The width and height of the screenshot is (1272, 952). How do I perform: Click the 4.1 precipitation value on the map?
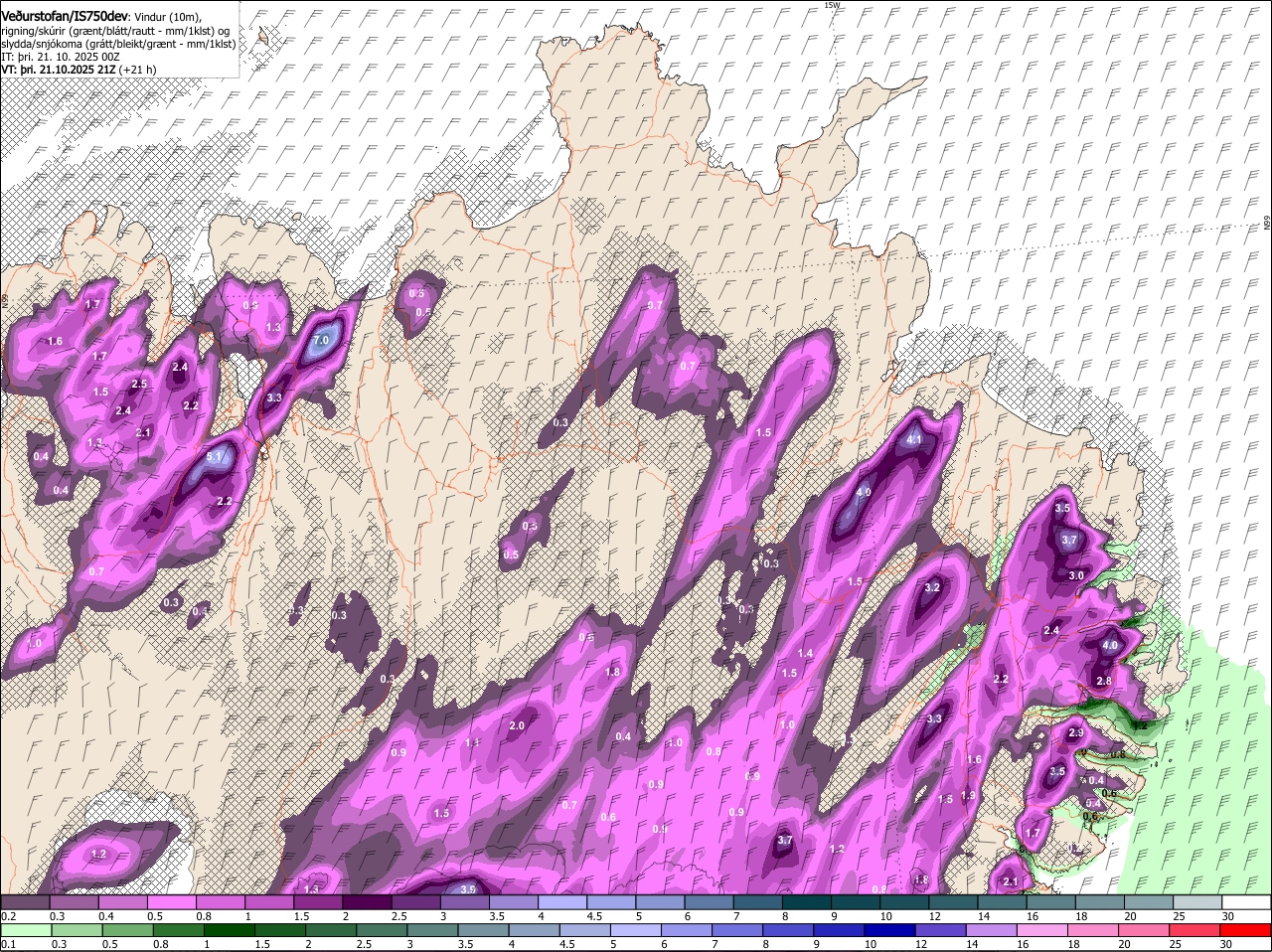tap(915, 439)
